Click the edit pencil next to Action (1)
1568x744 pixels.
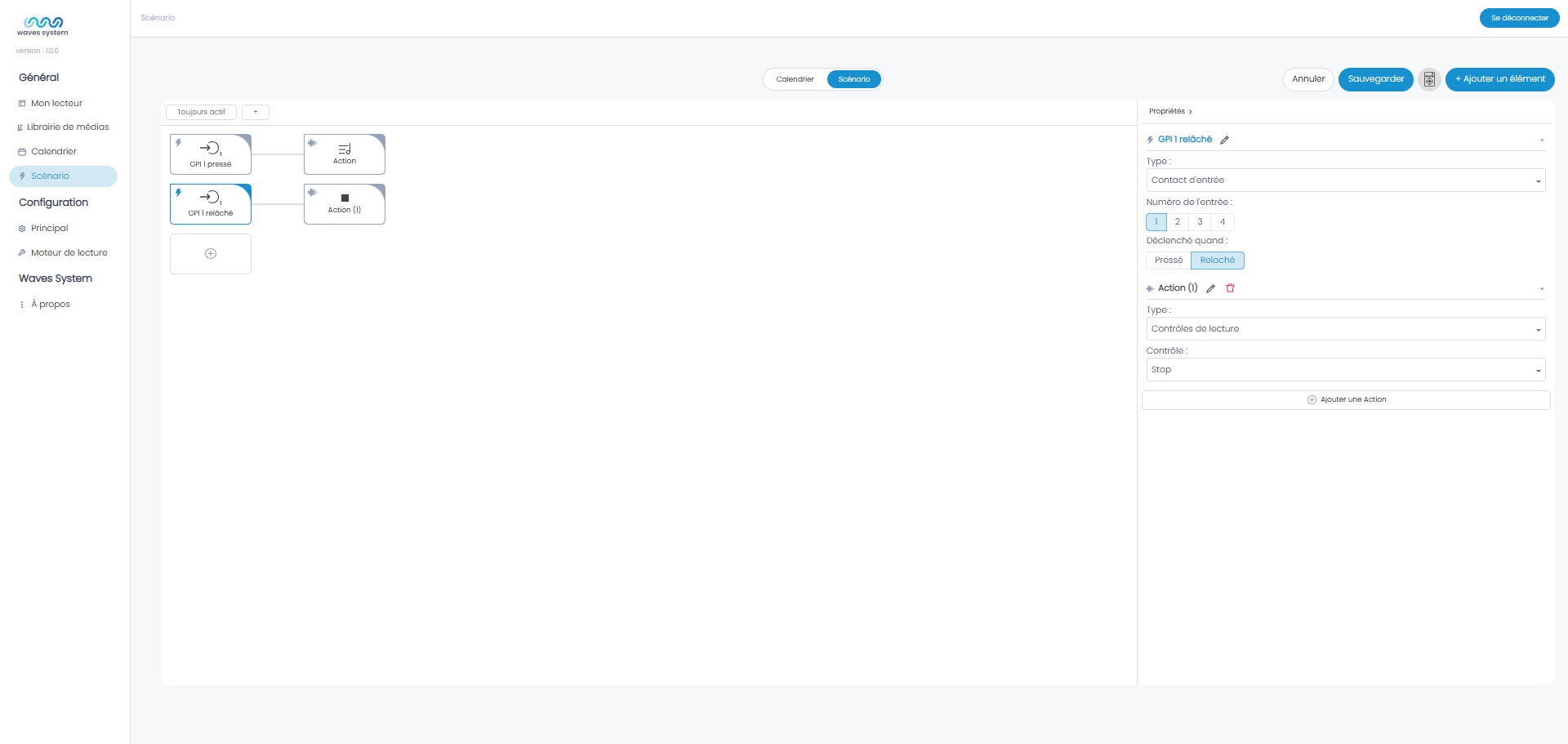click(x=1210, y=288)
